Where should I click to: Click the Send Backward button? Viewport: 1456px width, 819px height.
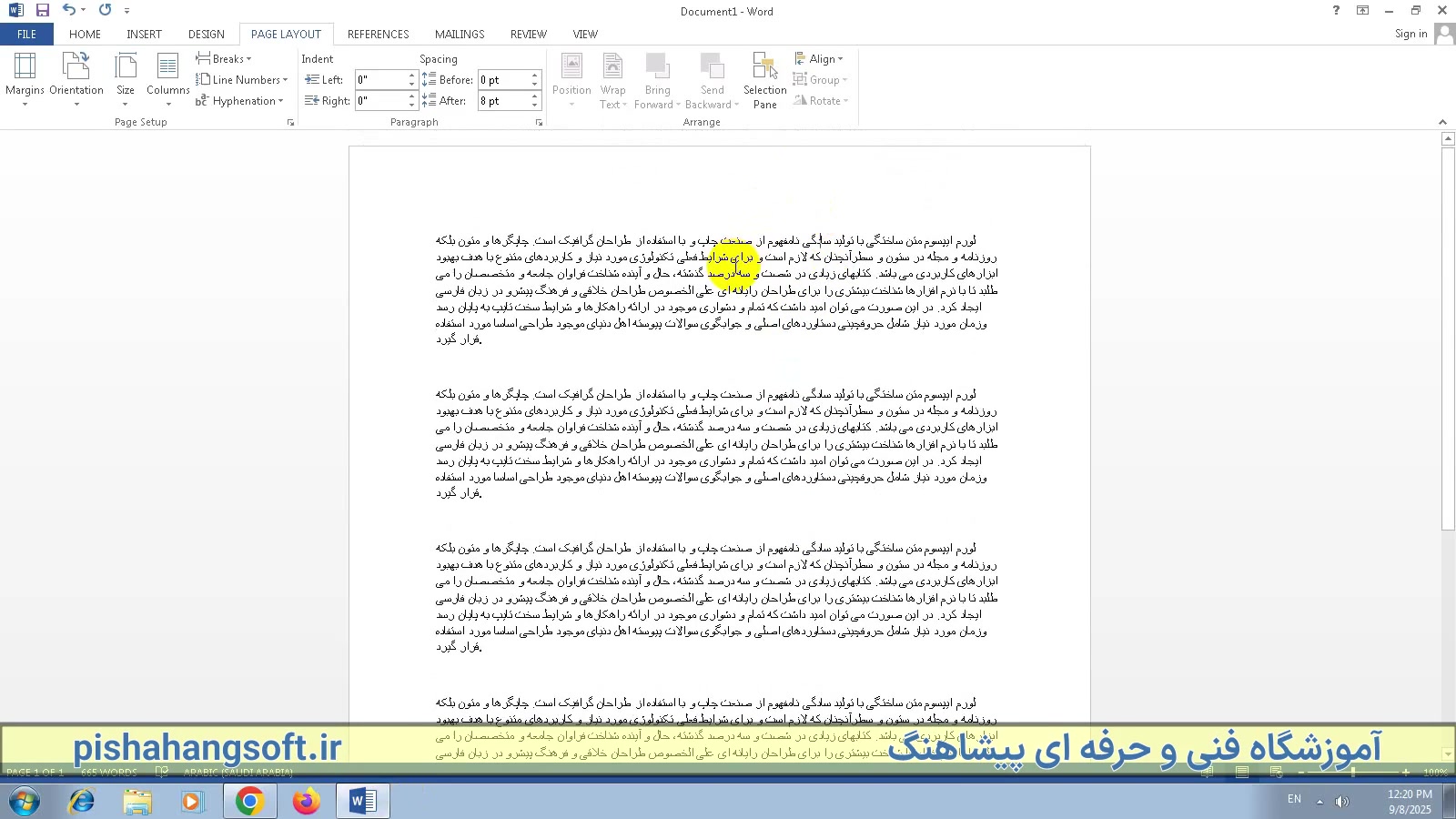pyautogui.click(x=712, y=80)
